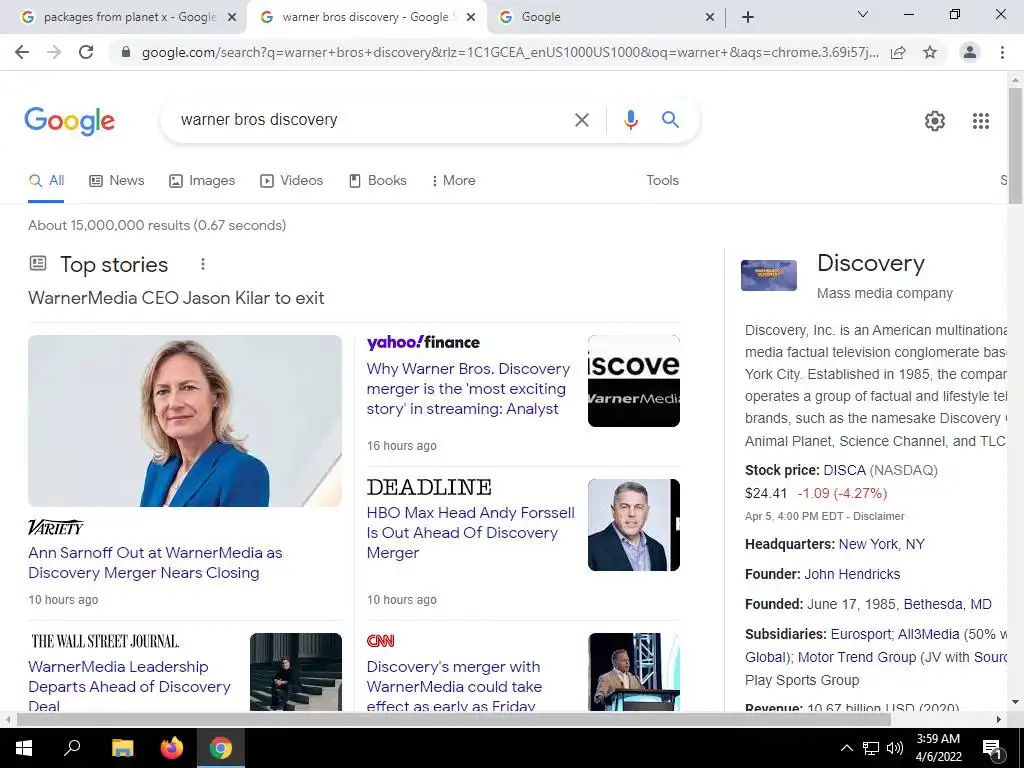Open Google quick settings gear
Image resolution: width=1024 pixels, height=768 pixels.
click(935, 121)
